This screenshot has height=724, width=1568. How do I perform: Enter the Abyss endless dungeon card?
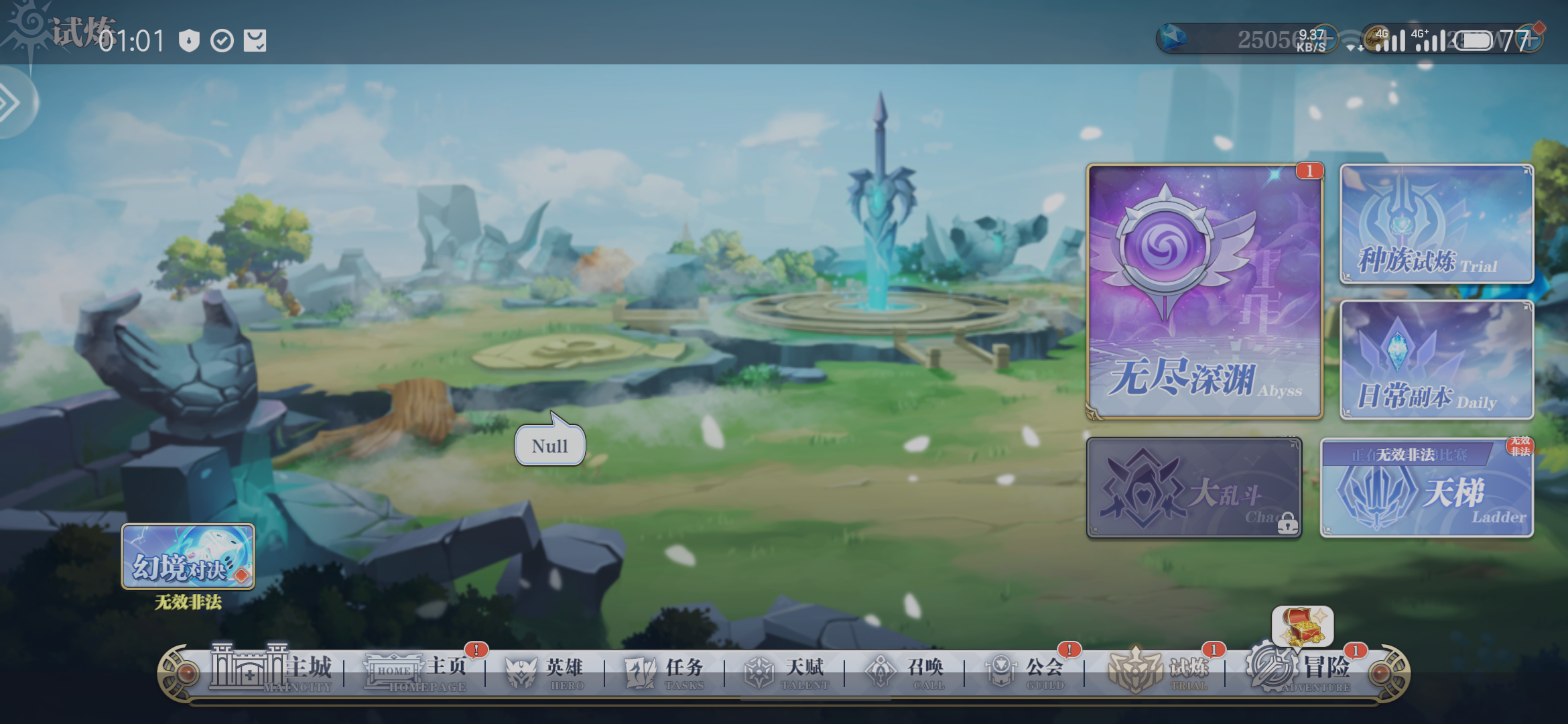1204,292
